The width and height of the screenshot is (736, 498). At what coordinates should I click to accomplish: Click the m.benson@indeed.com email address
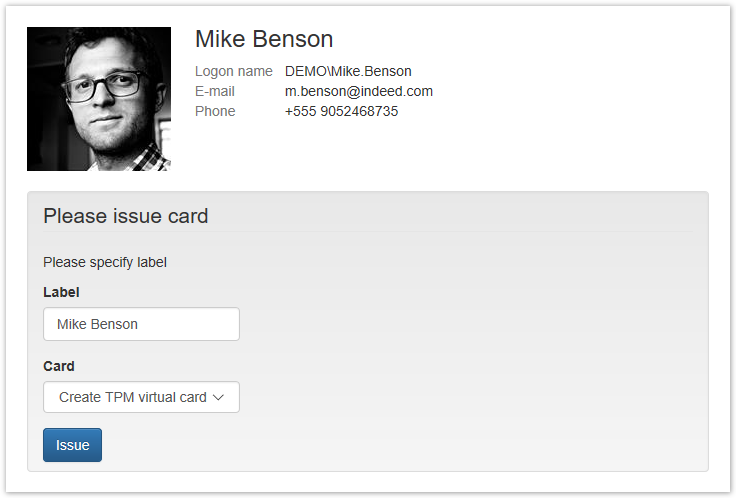tap(359, 91)
